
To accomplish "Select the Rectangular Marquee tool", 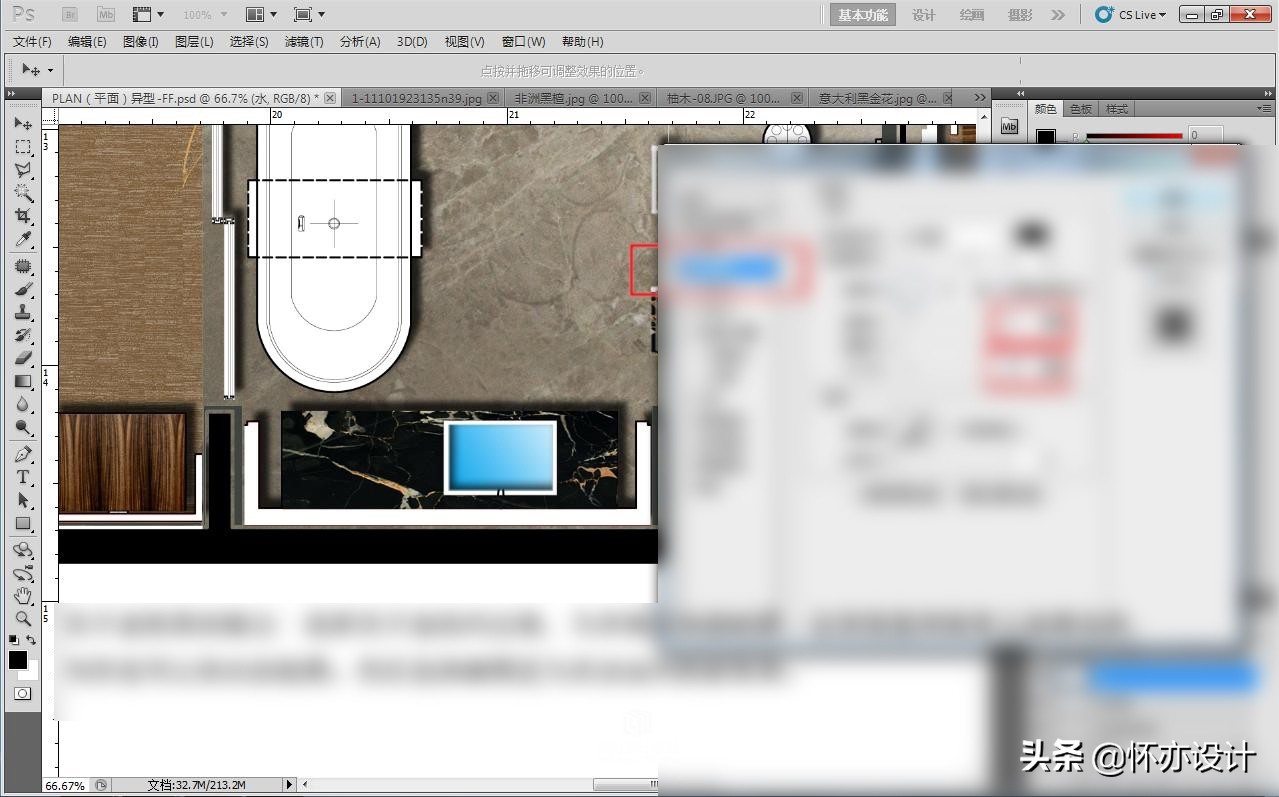I will click(23, 146).
